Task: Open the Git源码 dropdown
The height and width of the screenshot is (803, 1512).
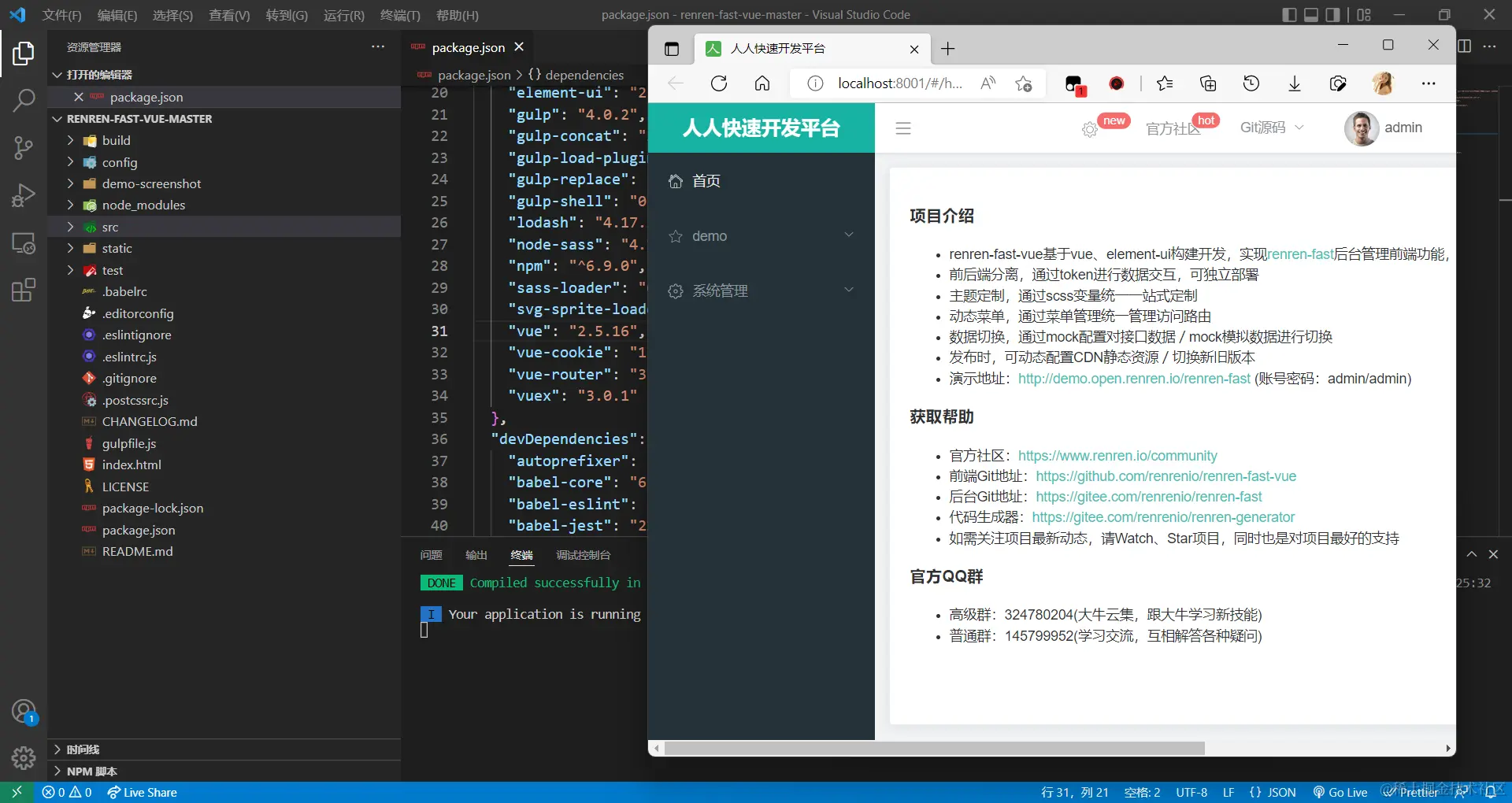Action: click(x=1272, y=128)
